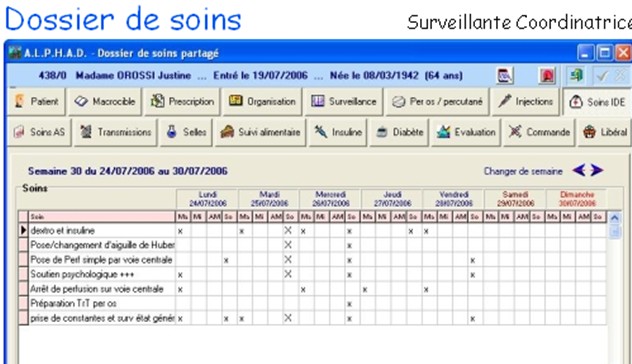The height and width of the screenshot is (364, 632).
Task: Go to the next week arrow
Action: pyautogui.click(x=597, y=171)
